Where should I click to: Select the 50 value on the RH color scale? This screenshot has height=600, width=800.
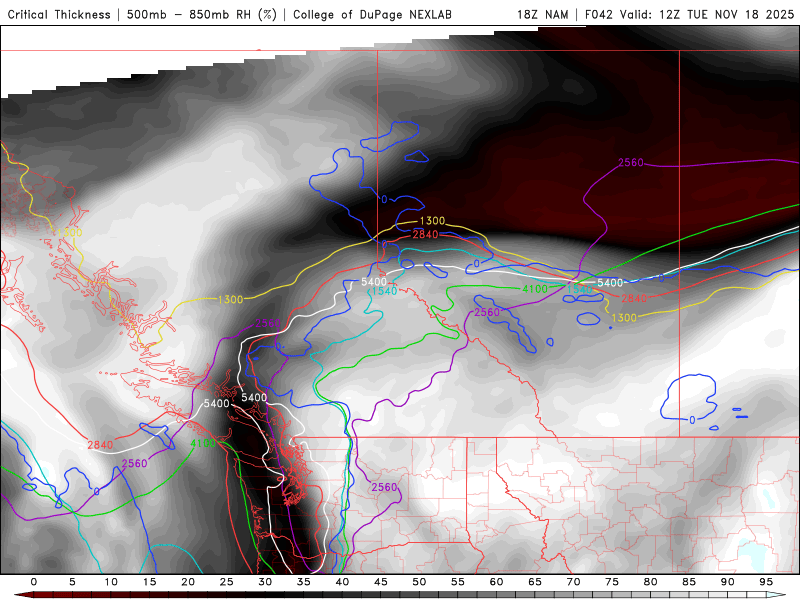419,582
